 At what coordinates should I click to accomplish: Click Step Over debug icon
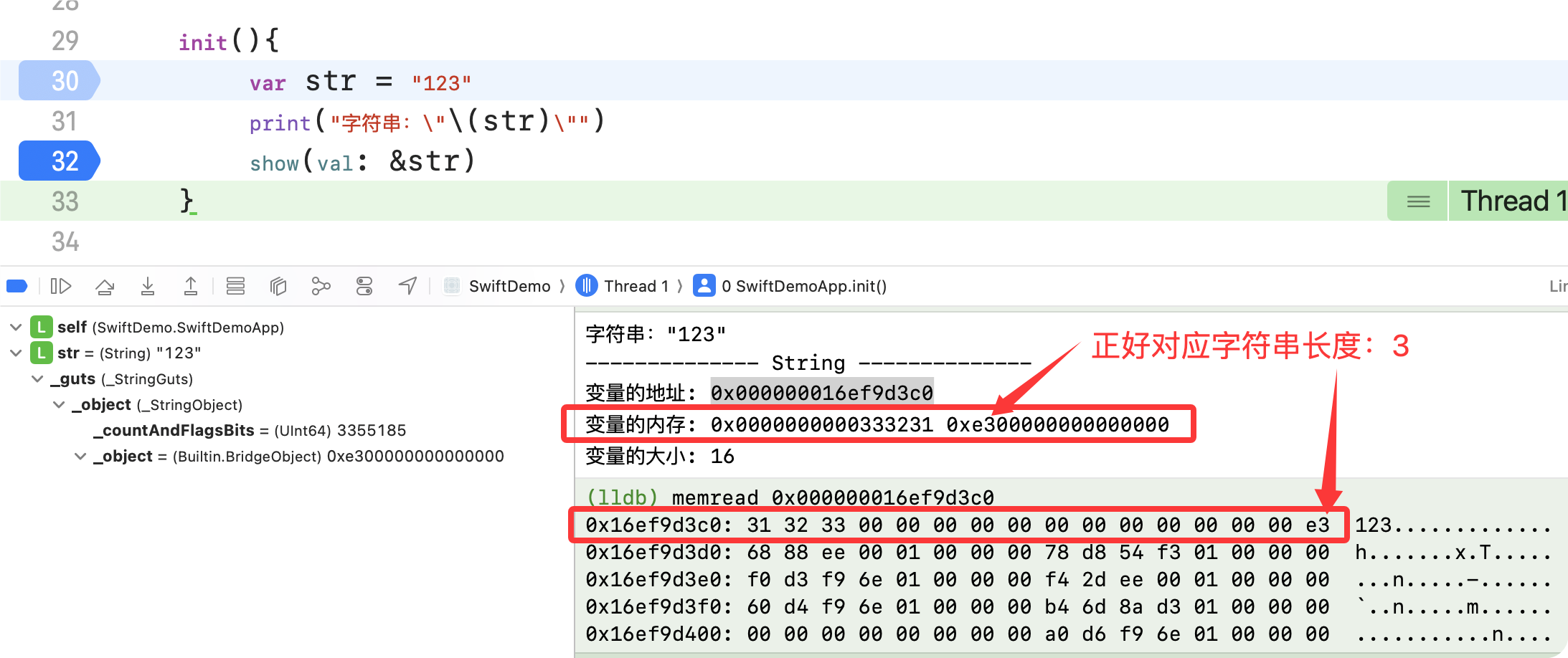105,286
